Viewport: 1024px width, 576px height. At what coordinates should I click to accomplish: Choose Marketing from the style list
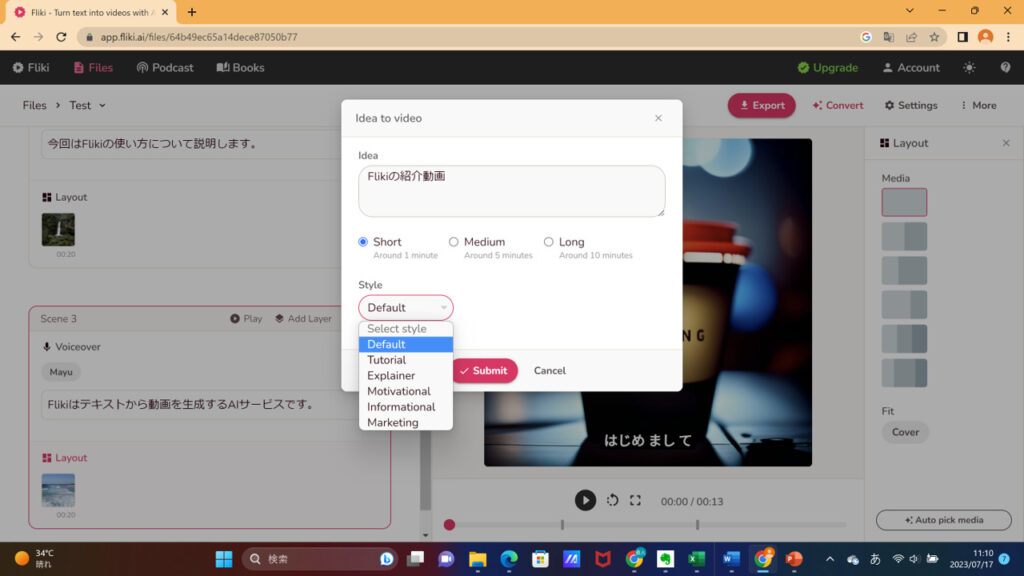pos(406,423)
